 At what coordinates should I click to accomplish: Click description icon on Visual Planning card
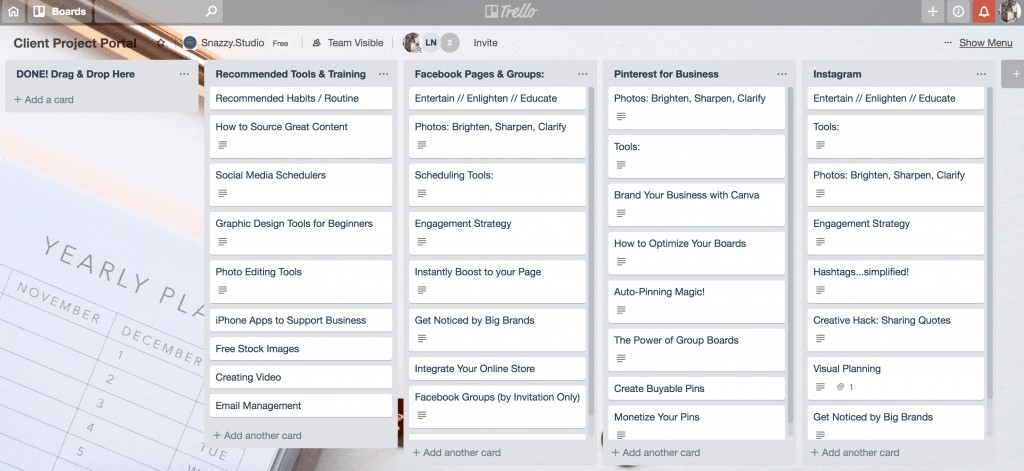coord(820,387)
